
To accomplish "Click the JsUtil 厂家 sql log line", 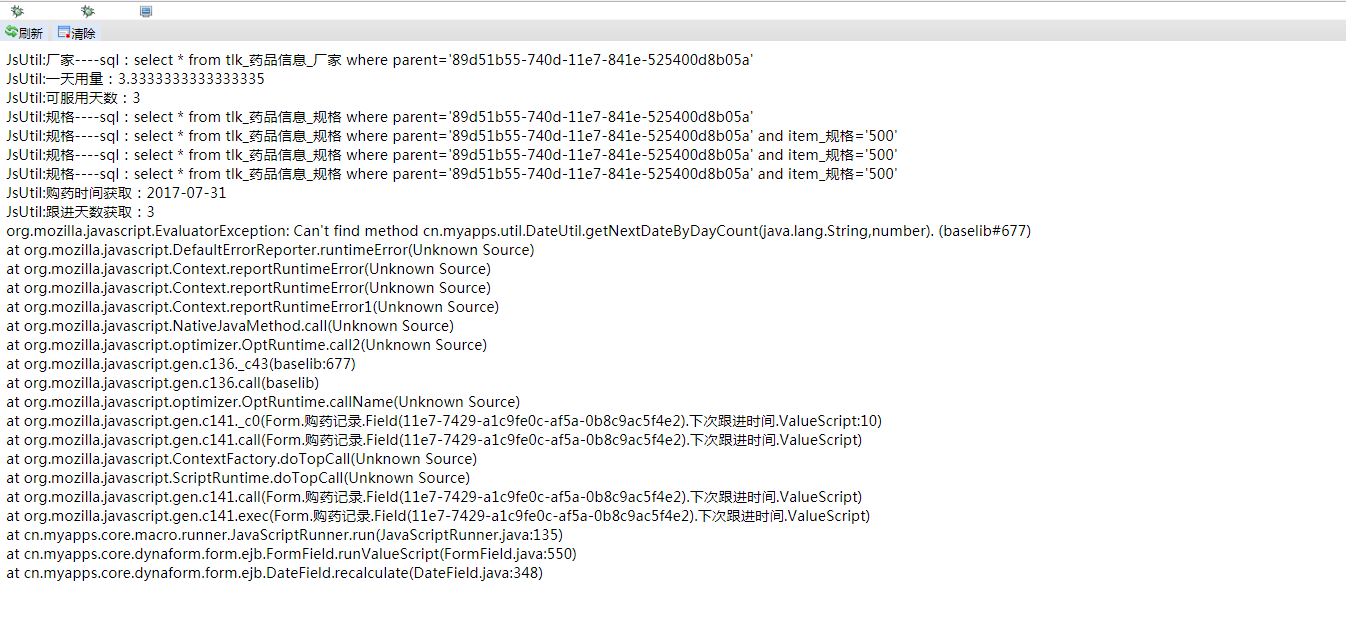I will (x=380, y=60).
